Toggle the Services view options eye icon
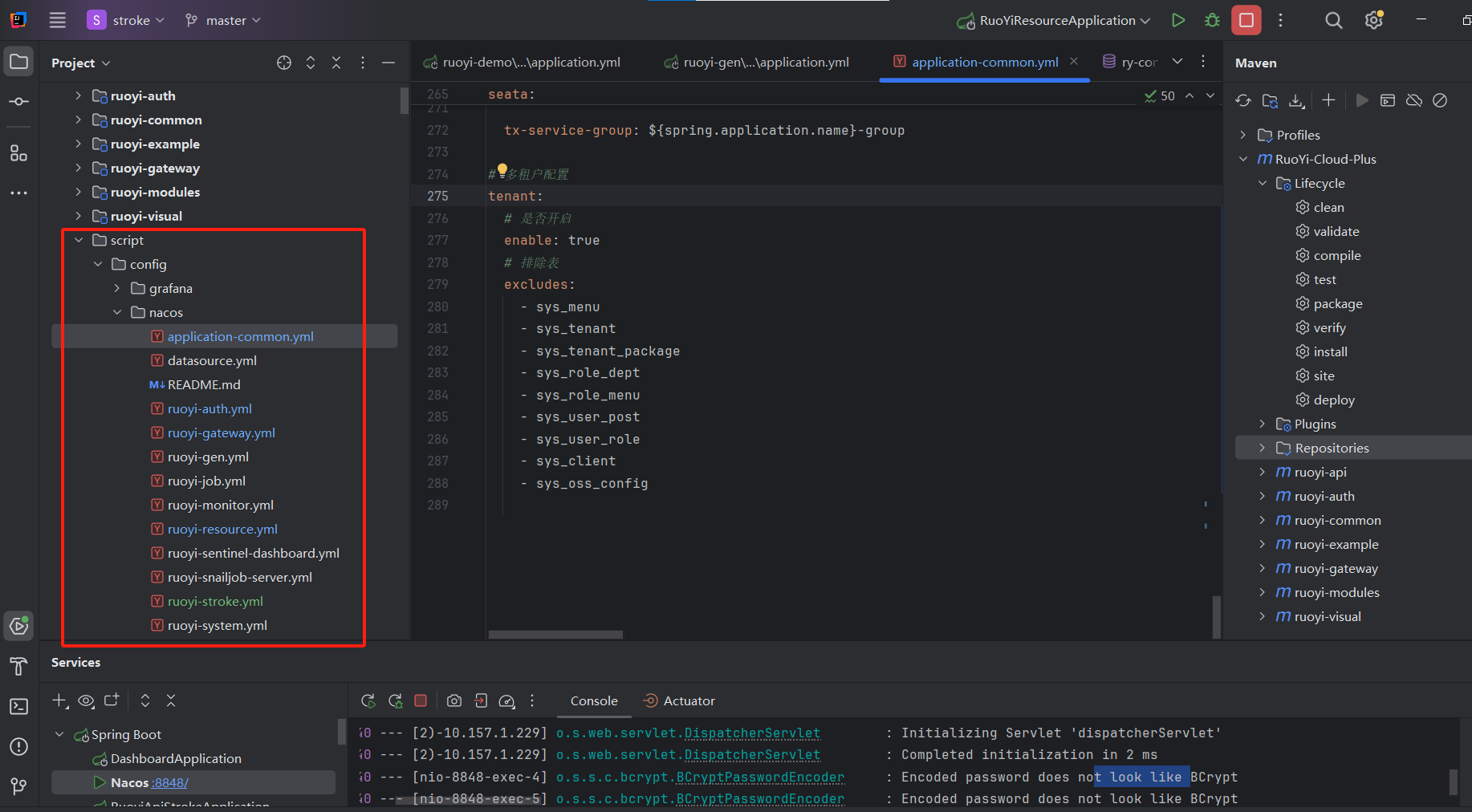The height and width of the screenshot is (812, 1472). (86, 700)
